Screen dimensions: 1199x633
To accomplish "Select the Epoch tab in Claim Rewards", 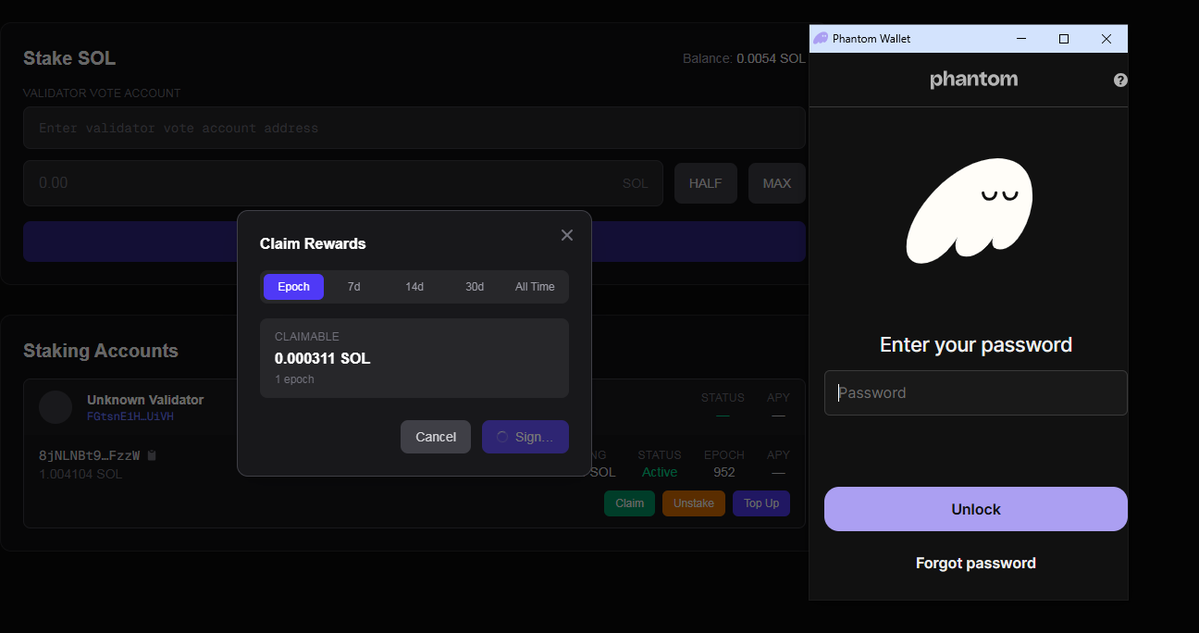I will 294,287.
